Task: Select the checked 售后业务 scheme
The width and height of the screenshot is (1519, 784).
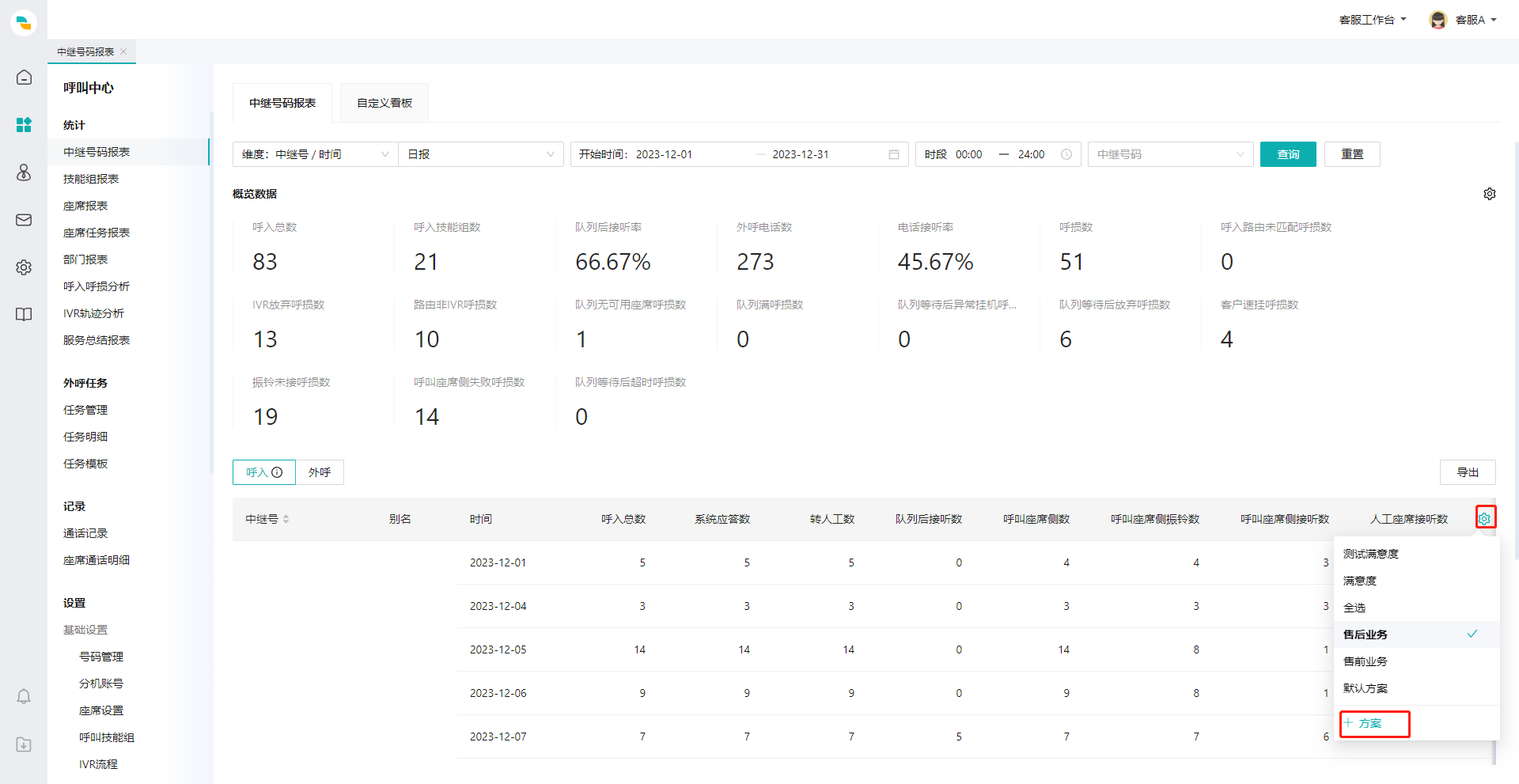Action: tap(1416, 634)
